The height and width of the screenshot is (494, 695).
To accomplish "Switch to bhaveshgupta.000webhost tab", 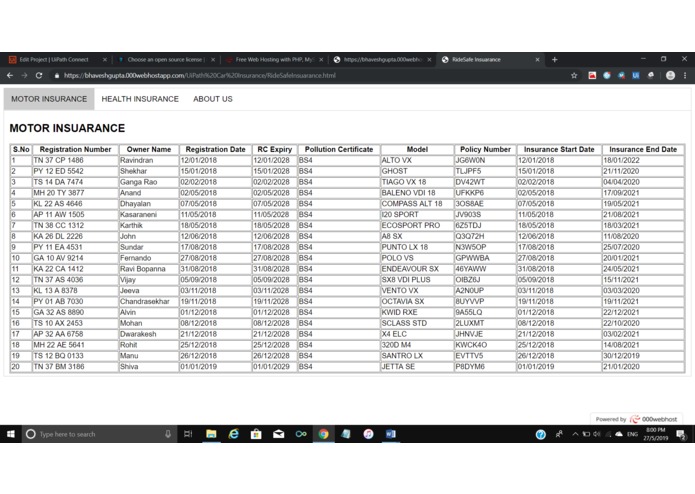I will pos(382,60).
